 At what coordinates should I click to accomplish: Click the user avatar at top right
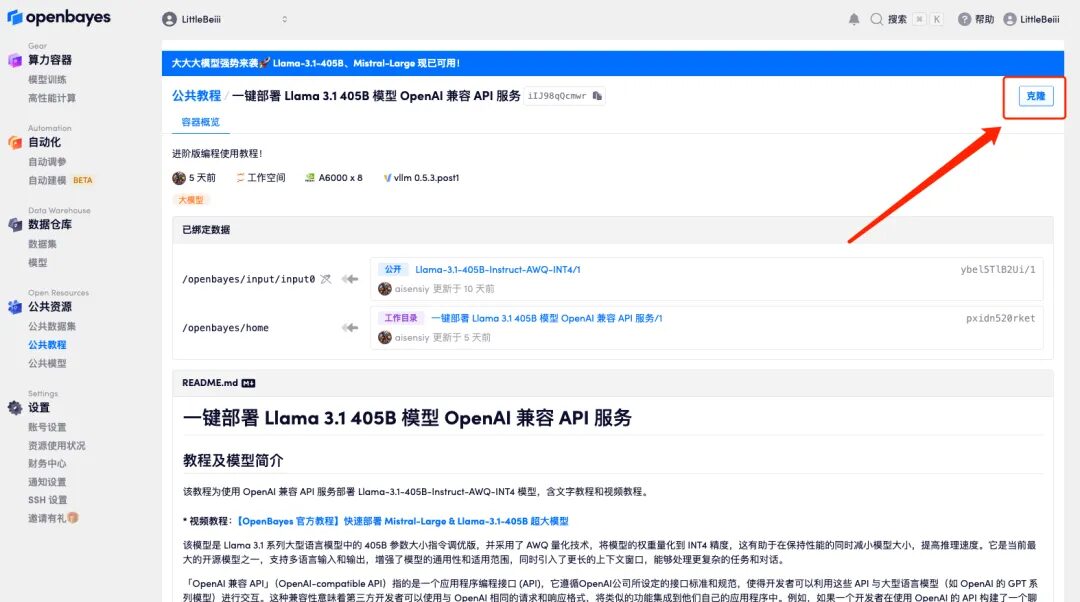pyautogui.click(x=1009, y=19)
